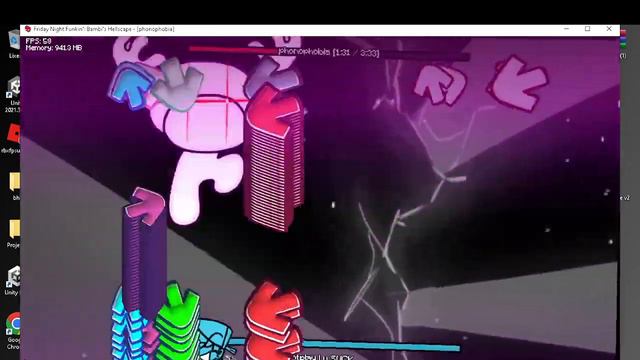The height and width of the screenshot is (360, 640).
Task: Click the 'phonophobia [1:31 / 3:33]' timer text
Action: (x=329, y=52)
